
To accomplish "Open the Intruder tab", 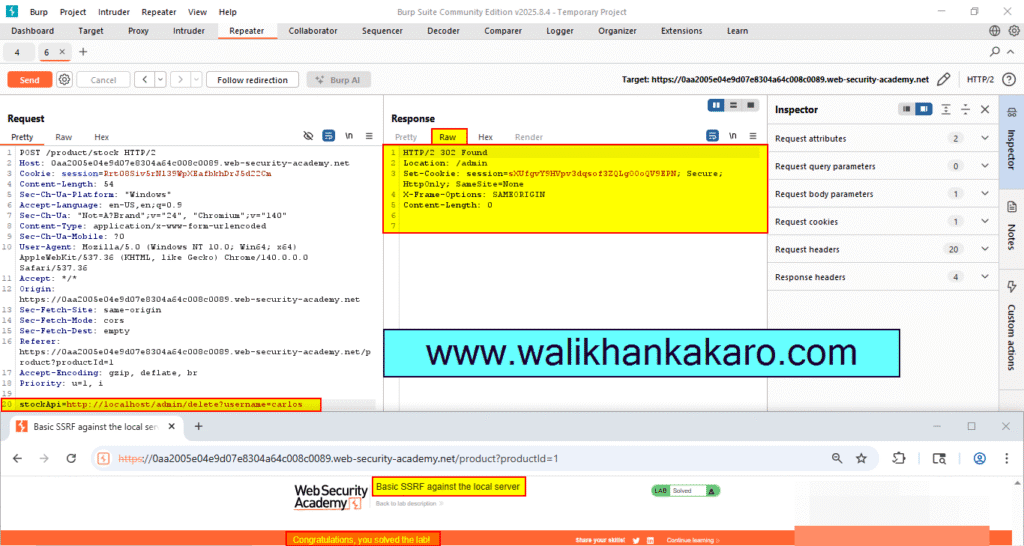I will (x=189, y=31).
